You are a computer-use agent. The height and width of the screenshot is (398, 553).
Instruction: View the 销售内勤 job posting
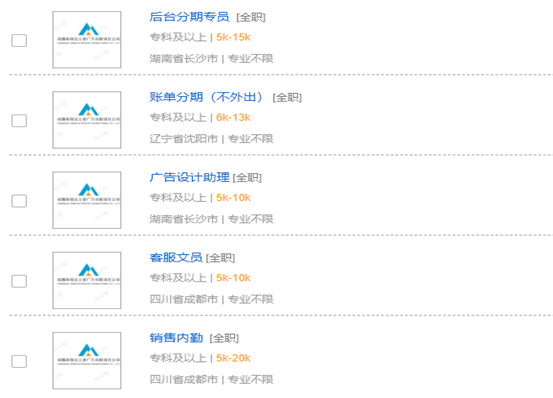176,338
